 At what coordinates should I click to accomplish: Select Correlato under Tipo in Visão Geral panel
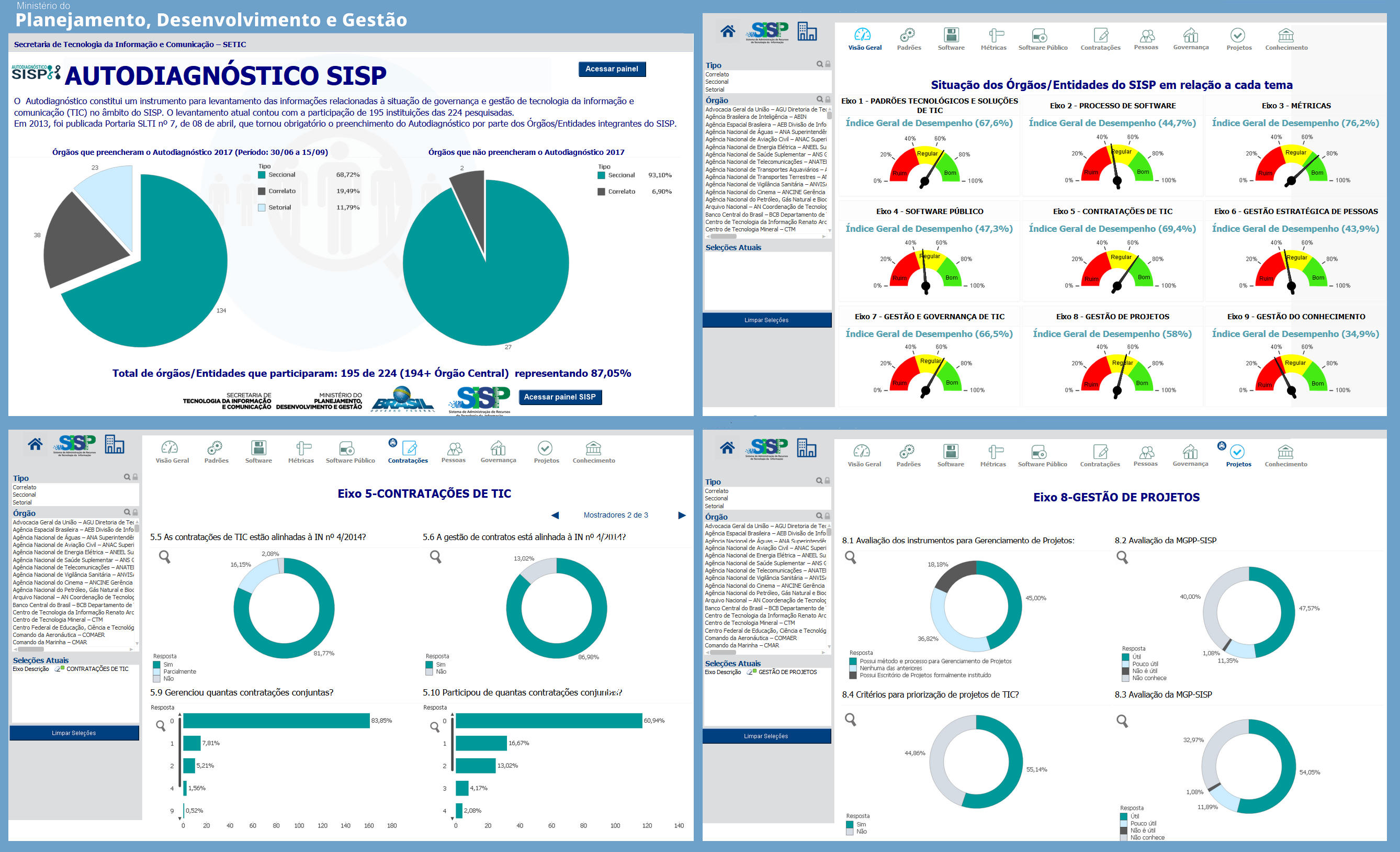(x=717, y=74)
